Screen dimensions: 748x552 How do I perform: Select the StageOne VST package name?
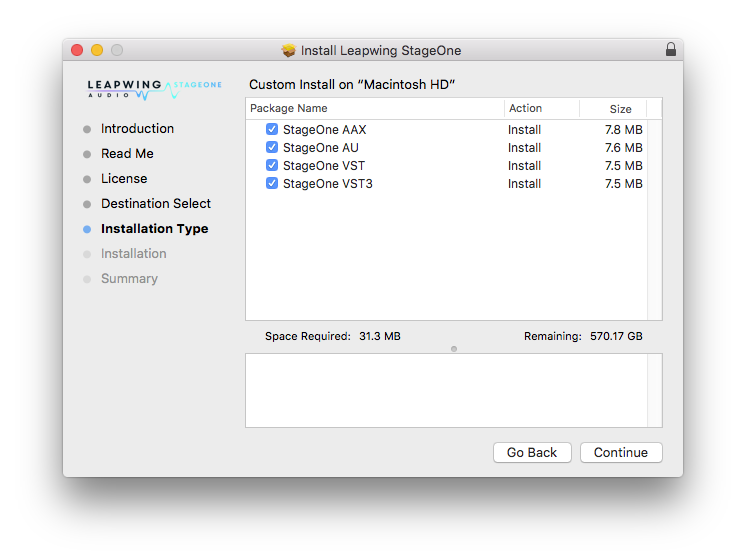[324, 166]
